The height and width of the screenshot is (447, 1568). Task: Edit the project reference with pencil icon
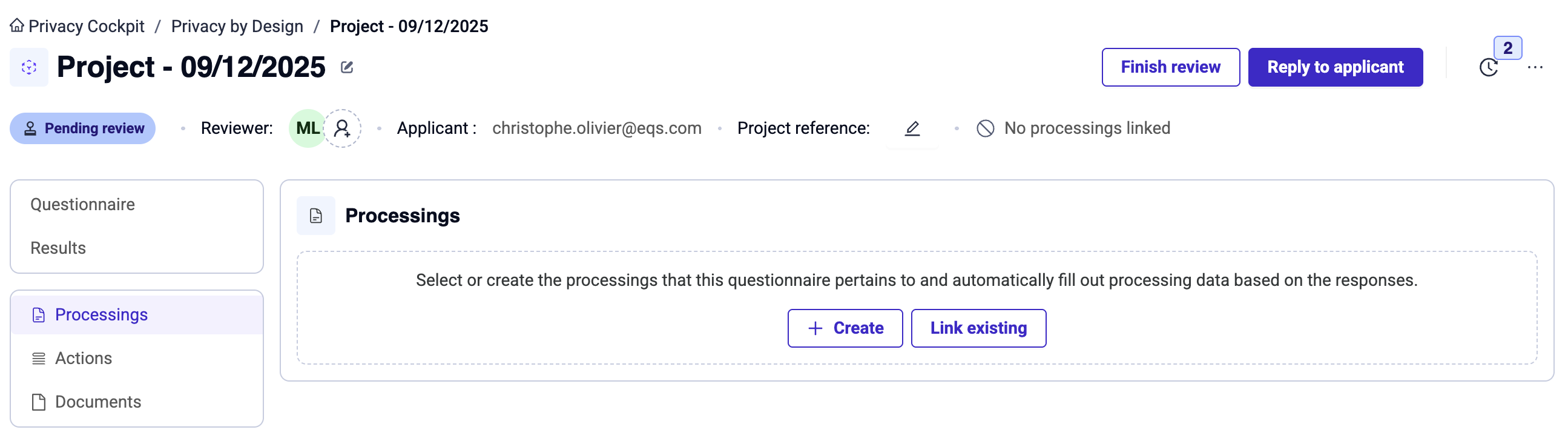click(x=912, y=128)
